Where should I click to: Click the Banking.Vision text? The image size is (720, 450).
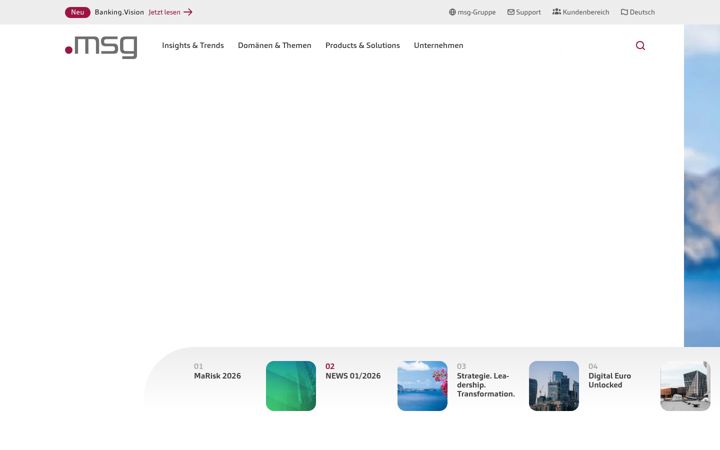119,12
